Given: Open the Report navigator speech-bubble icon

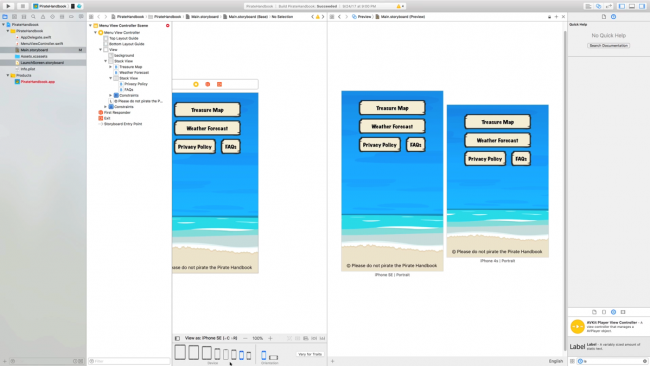Looking at the screenshot, I should tap(81, 17).
